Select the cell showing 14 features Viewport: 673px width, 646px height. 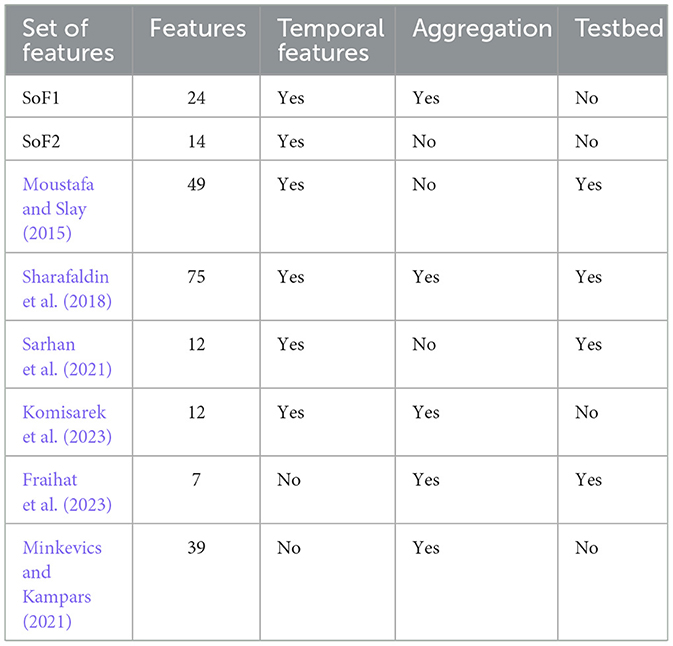[196, 141]
